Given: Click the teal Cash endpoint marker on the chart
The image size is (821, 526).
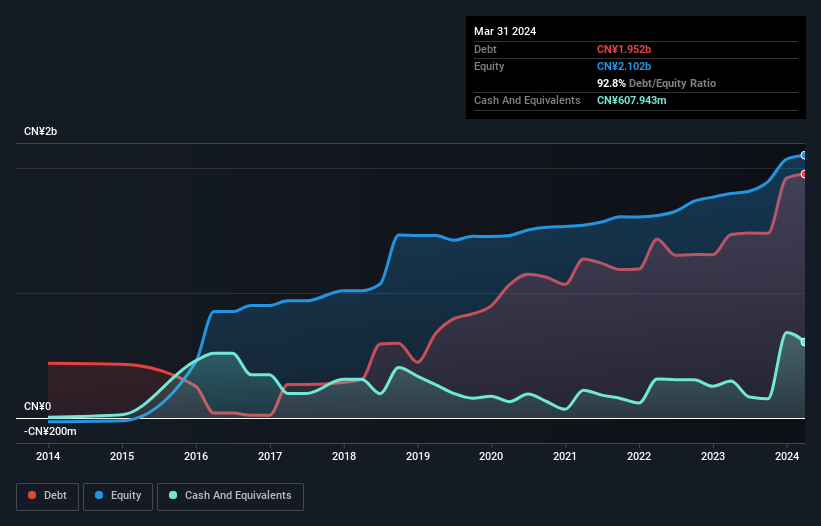Looking at the screenshot, I should [804, 342].
